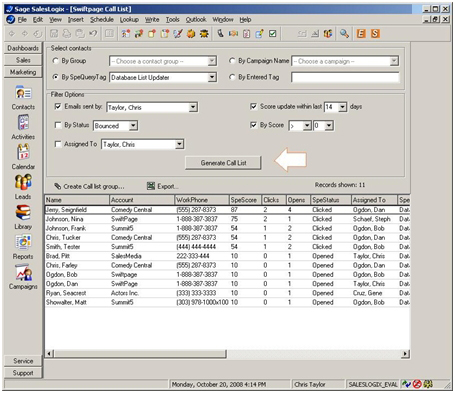
Task: Open the Marketing navigation button
Action: point(23,72)
